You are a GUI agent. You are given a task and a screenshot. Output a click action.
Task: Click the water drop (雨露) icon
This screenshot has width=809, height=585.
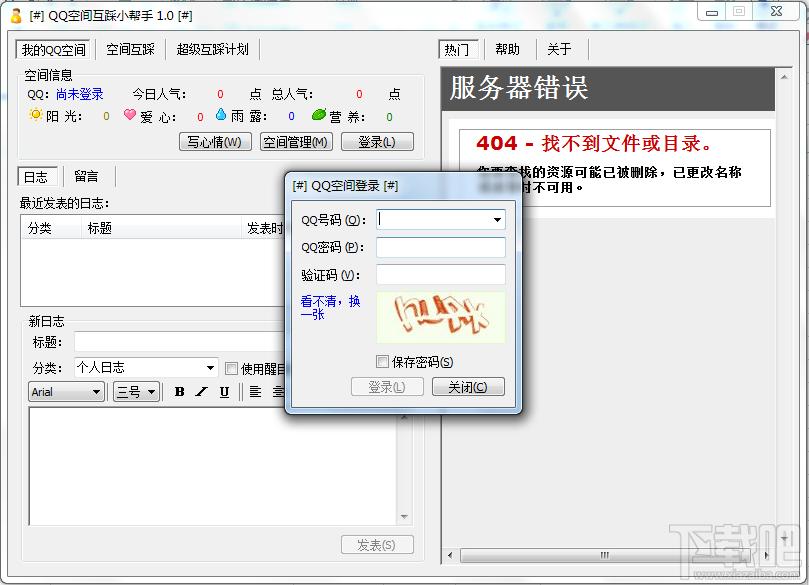point(221,115)
